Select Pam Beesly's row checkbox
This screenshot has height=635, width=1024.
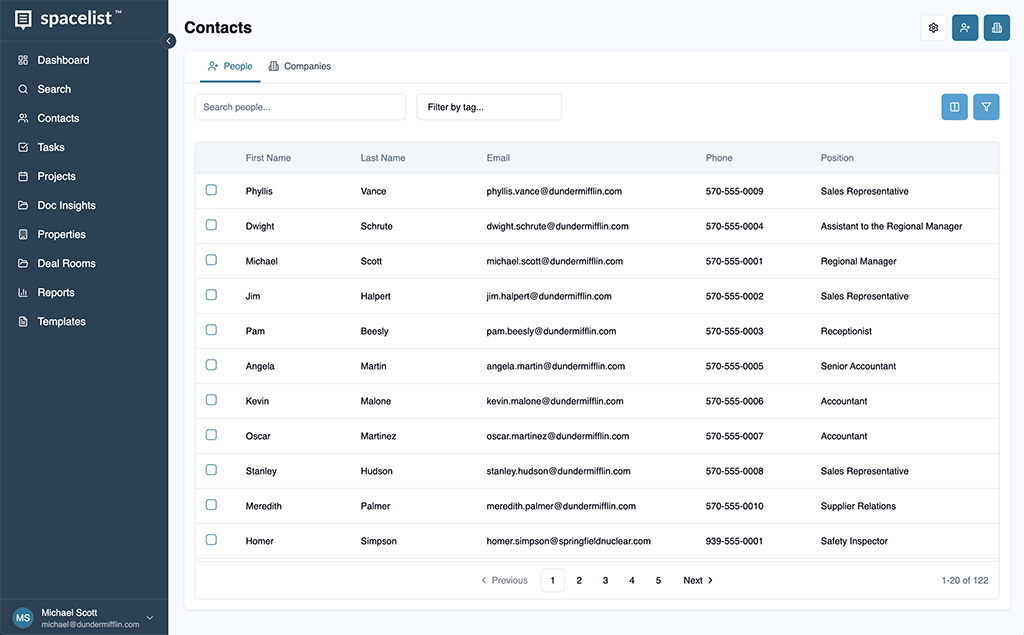click(211, 329)
